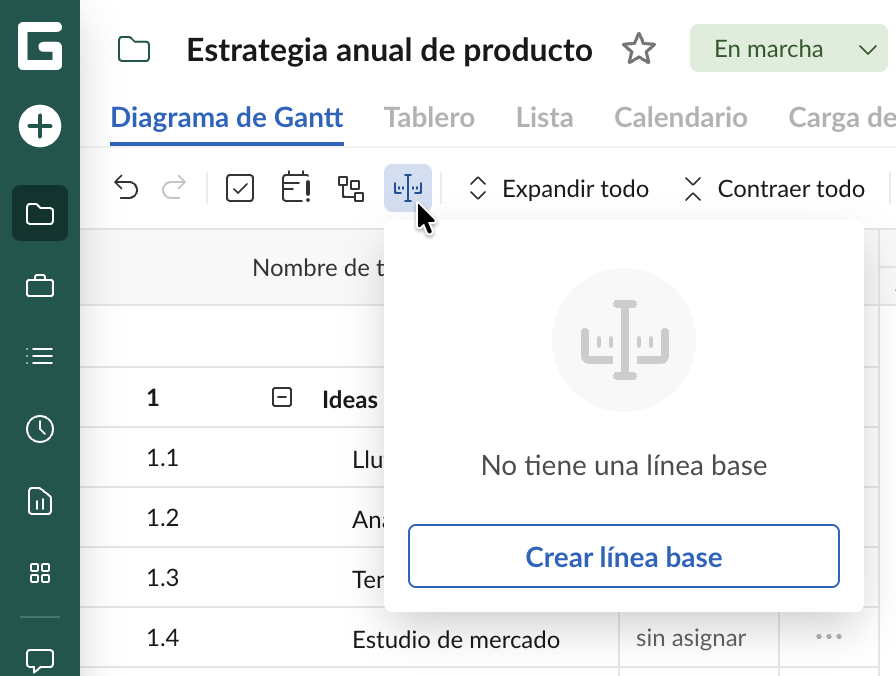This screenshot has height=676, width=896.
Task: Switch to the Lista tab
Action: 545,118
